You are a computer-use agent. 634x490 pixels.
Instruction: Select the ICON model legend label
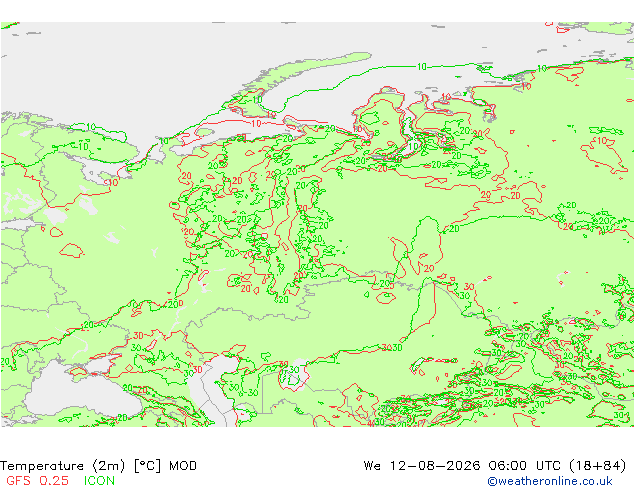tap(99, 481)
